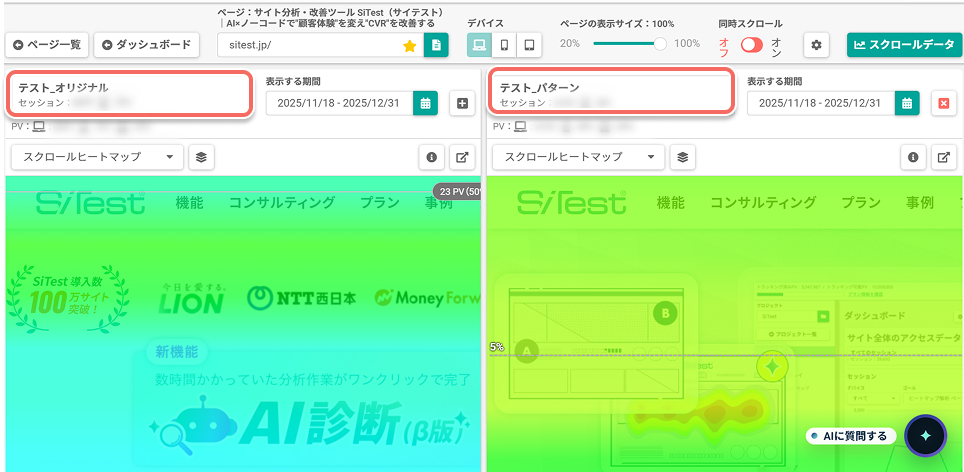The image size is (964, 472).
Task: Click the 5% scroll line marker
Action: click(497, 347)
